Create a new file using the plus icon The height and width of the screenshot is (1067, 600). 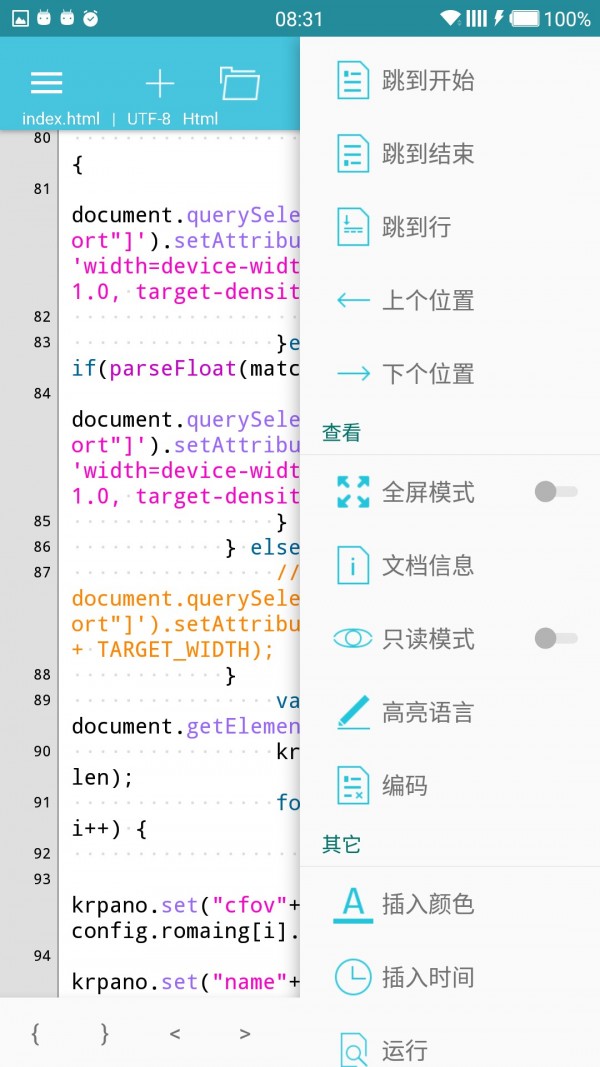click(160, 83)
